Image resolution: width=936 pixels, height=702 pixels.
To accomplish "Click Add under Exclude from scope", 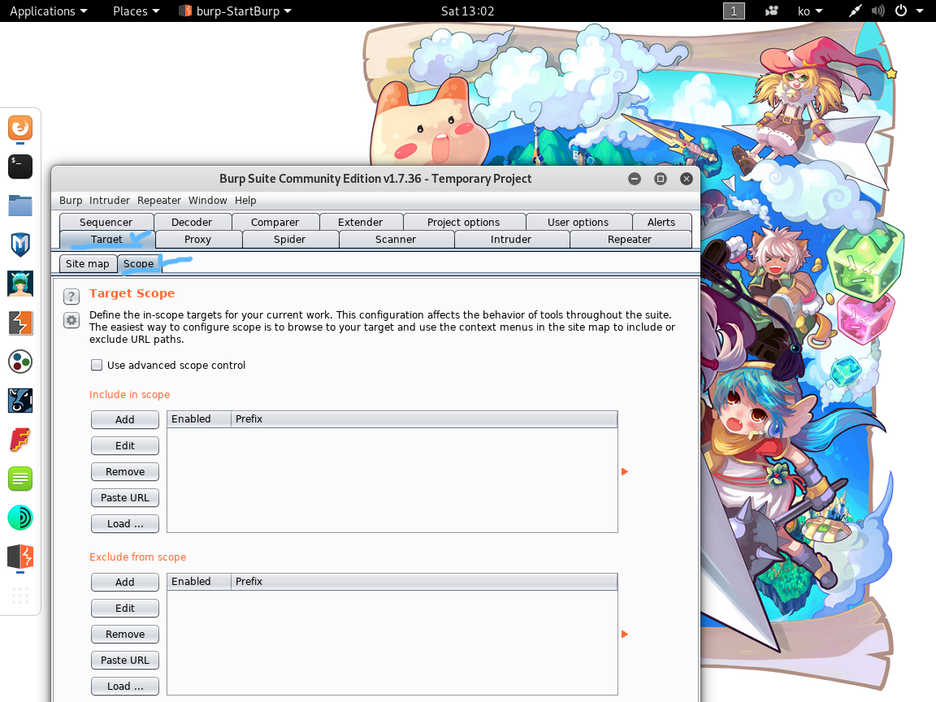I will pyautogui.click(x=125, y=582).
